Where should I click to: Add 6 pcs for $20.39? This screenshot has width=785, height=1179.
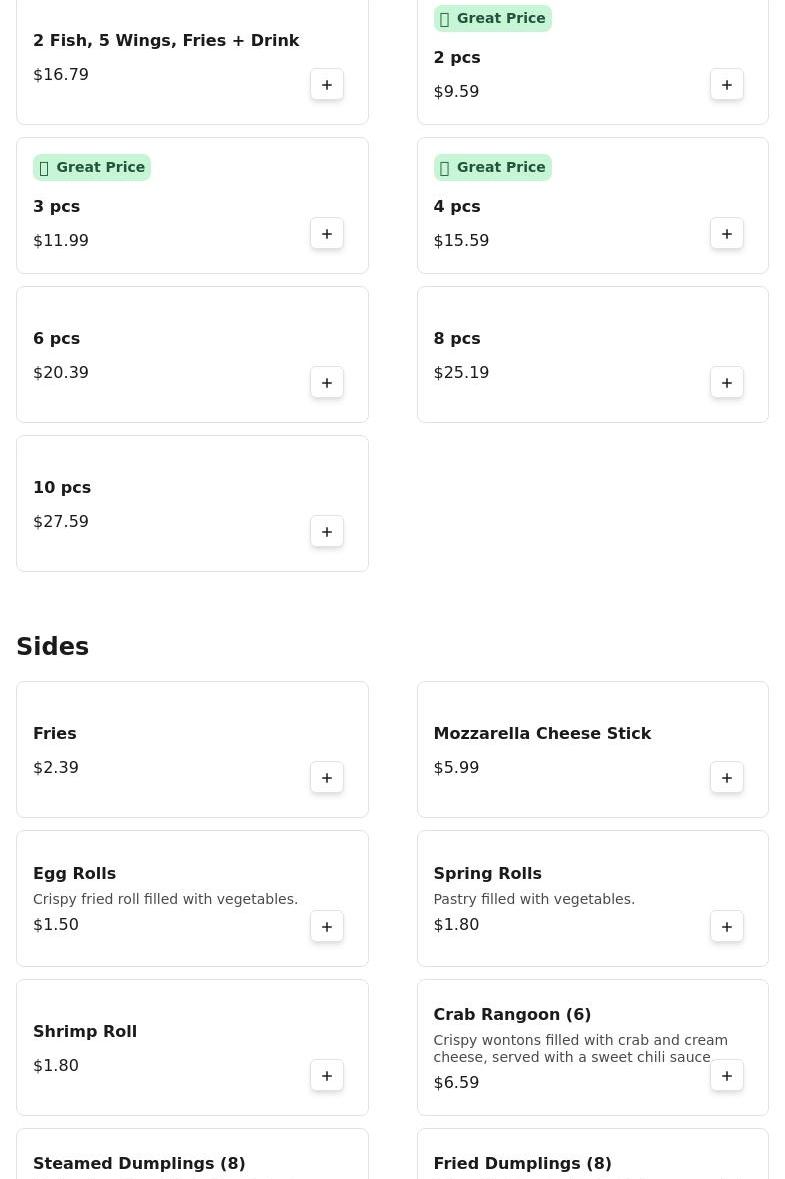pos(327,383)
